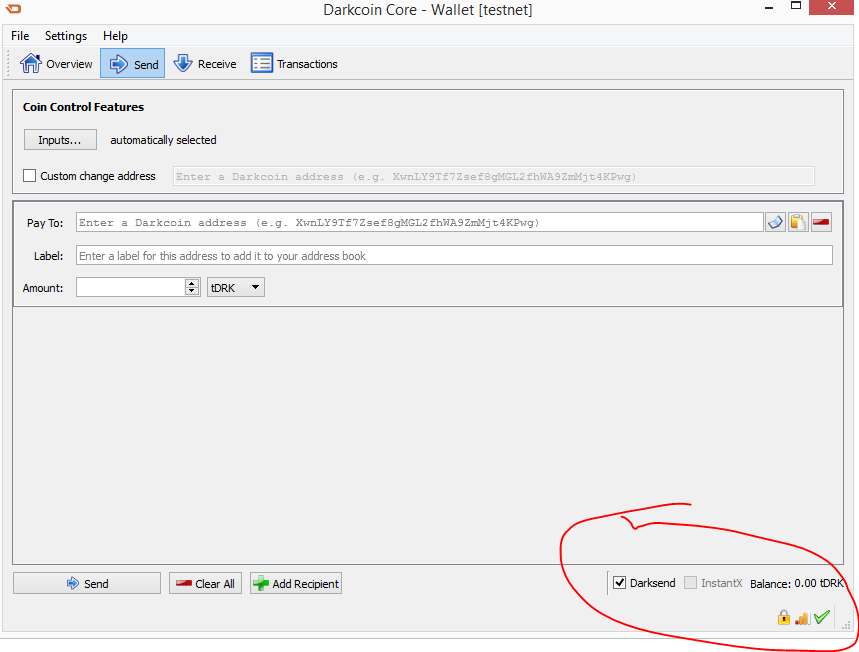Screen dimensions: 859x652
Task: Switch to the Send tab
Action: [x=133, y=64]
